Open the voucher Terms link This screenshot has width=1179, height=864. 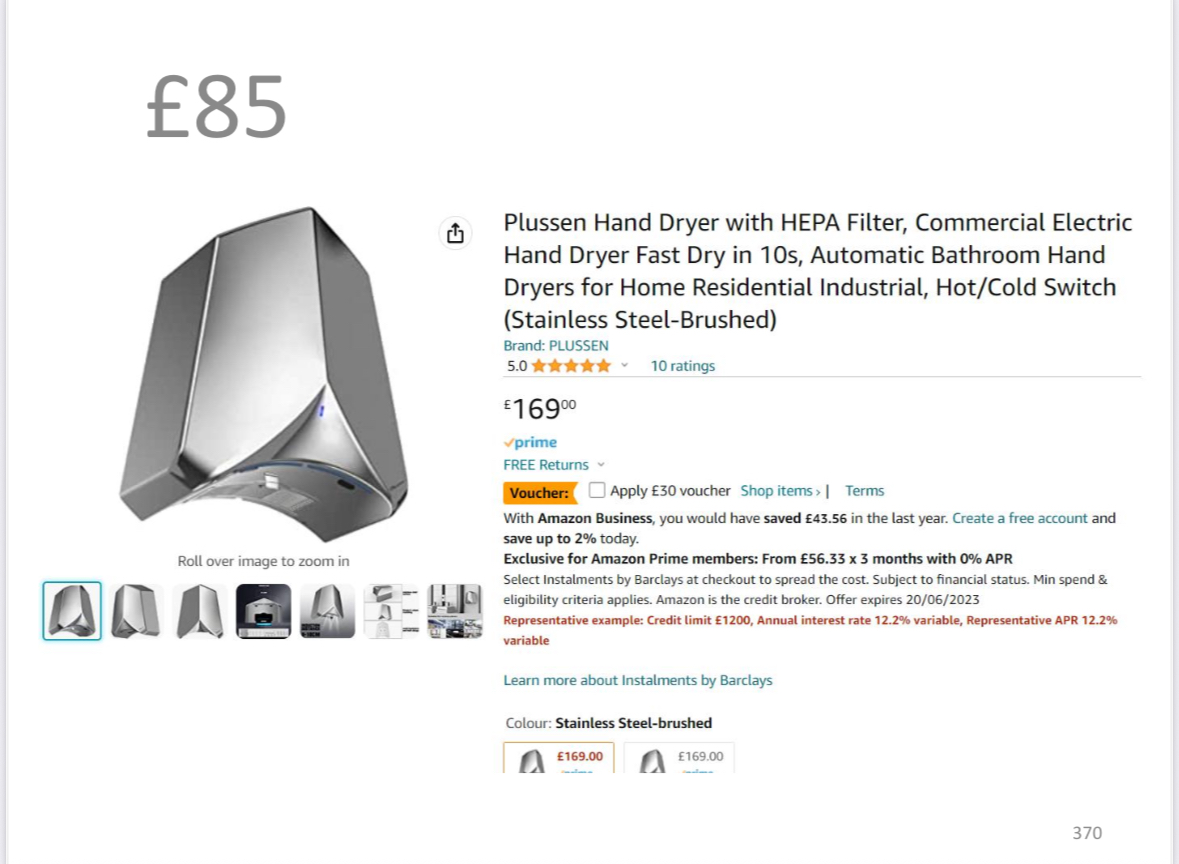864,491
